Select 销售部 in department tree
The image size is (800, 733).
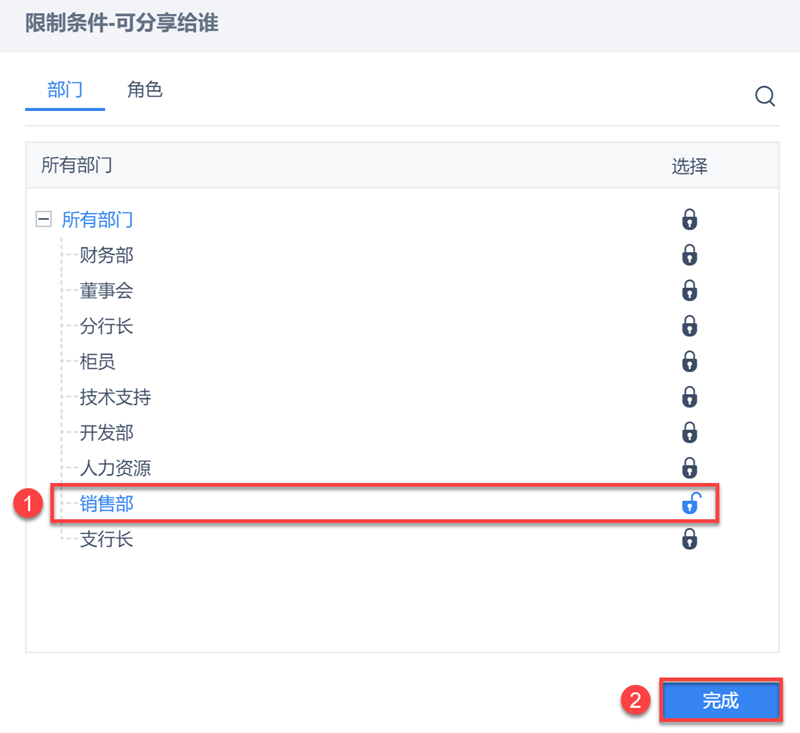point(107,505)
